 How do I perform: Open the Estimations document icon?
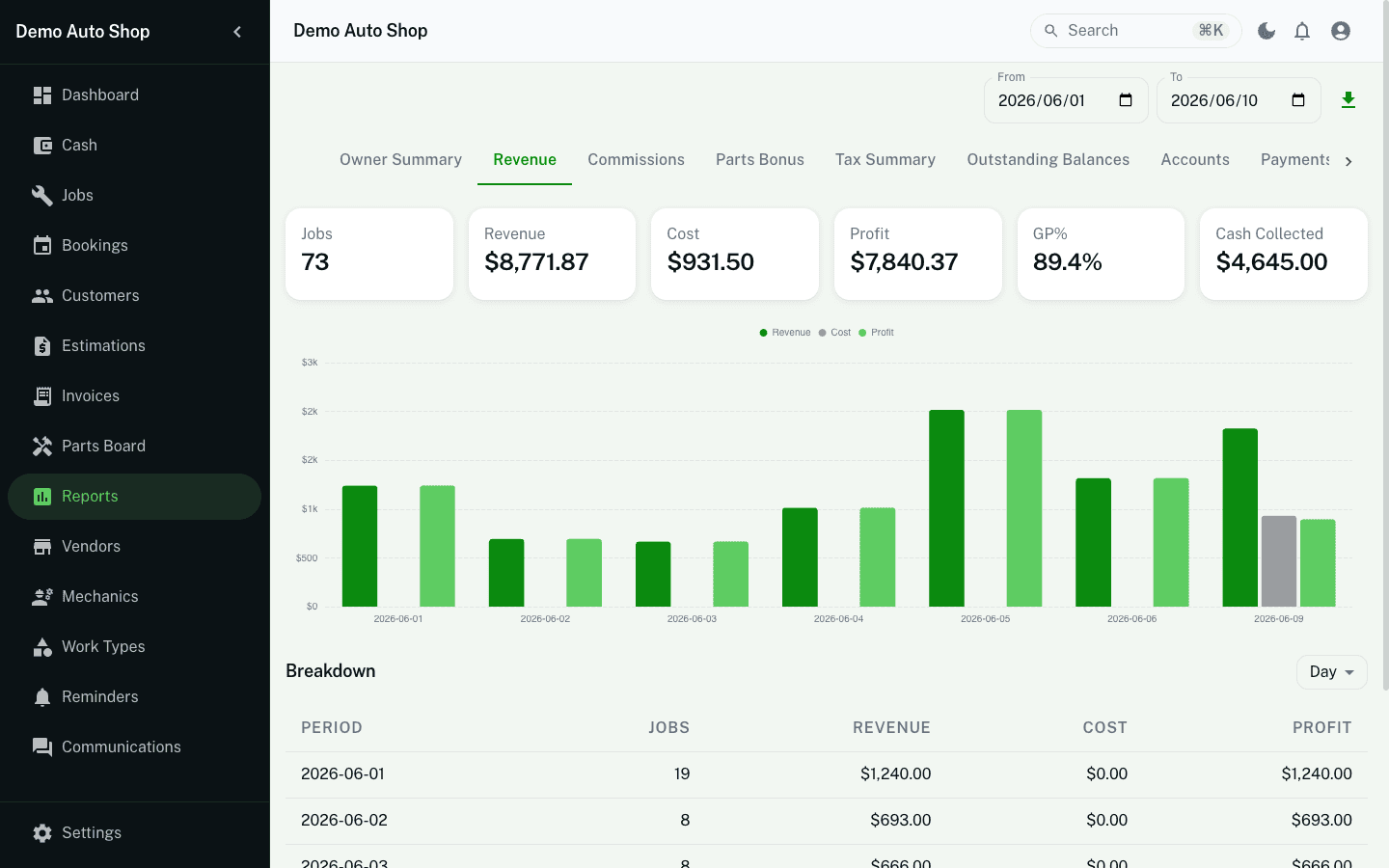click(x=42, y=346)
